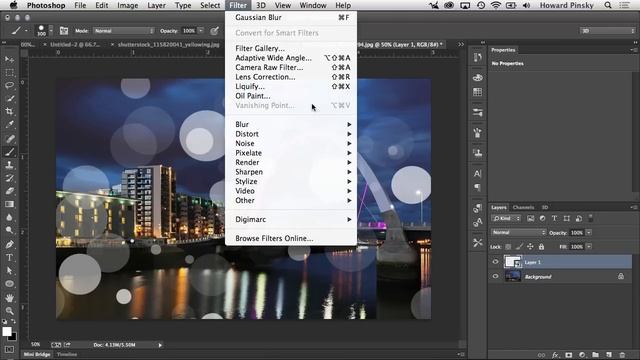
Task: Open workspace 3D dropdown
Action: [x=607, y=31]
